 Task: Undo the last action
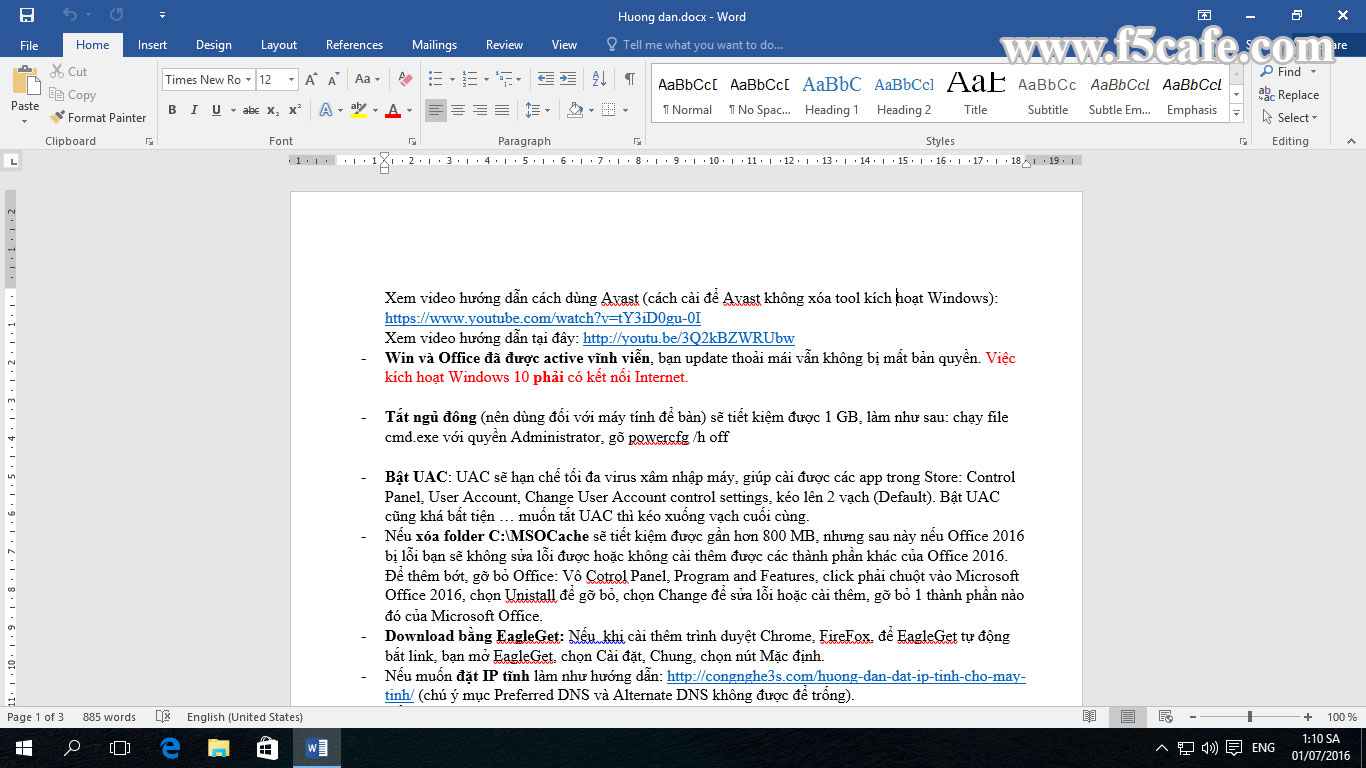pyautogui.click(x=70, y=15)
